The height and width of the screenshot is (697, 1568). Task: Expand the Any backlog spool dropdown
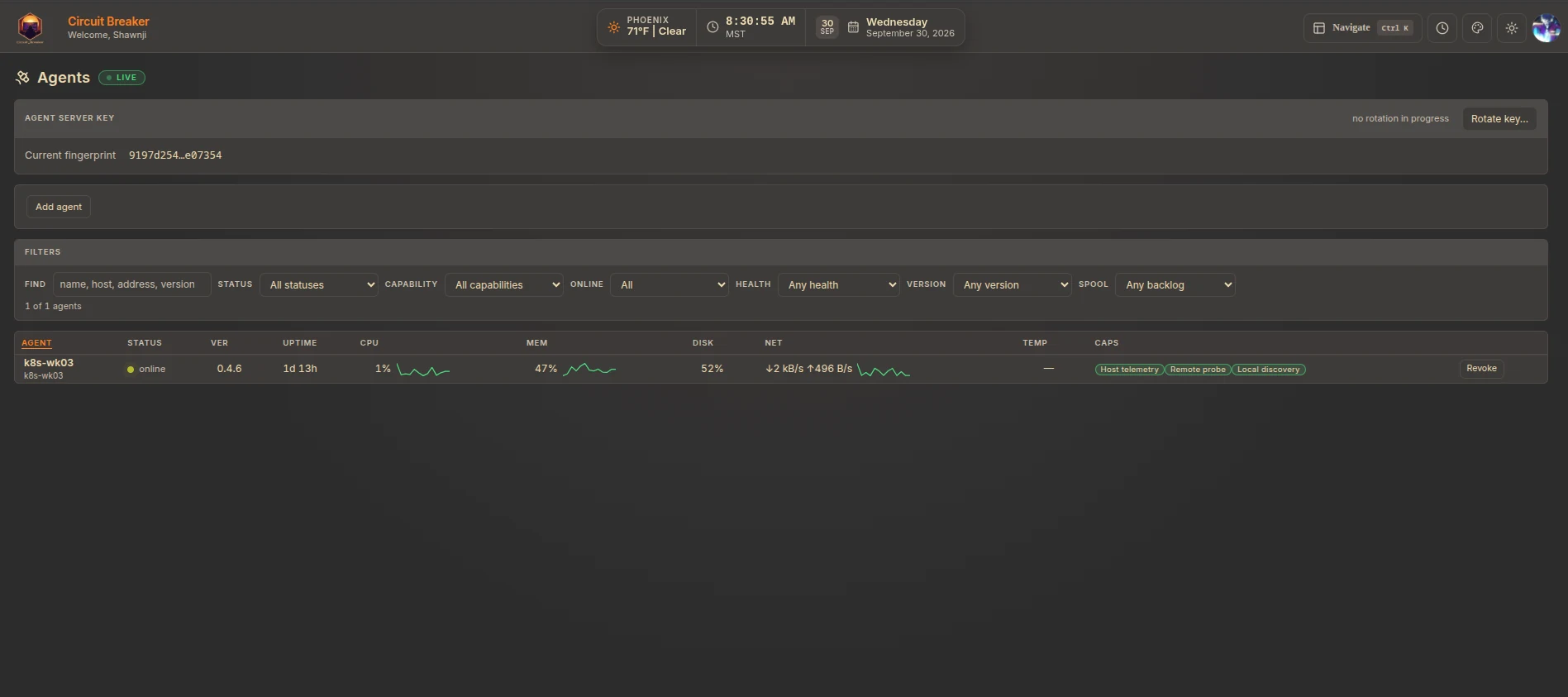pyautogui.click(x=1175, y=284)
